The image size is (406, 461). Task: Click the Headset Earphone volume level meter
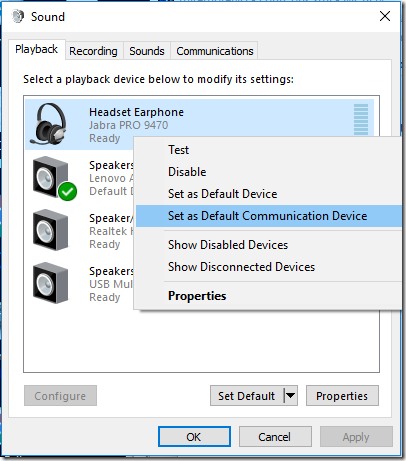361,119
